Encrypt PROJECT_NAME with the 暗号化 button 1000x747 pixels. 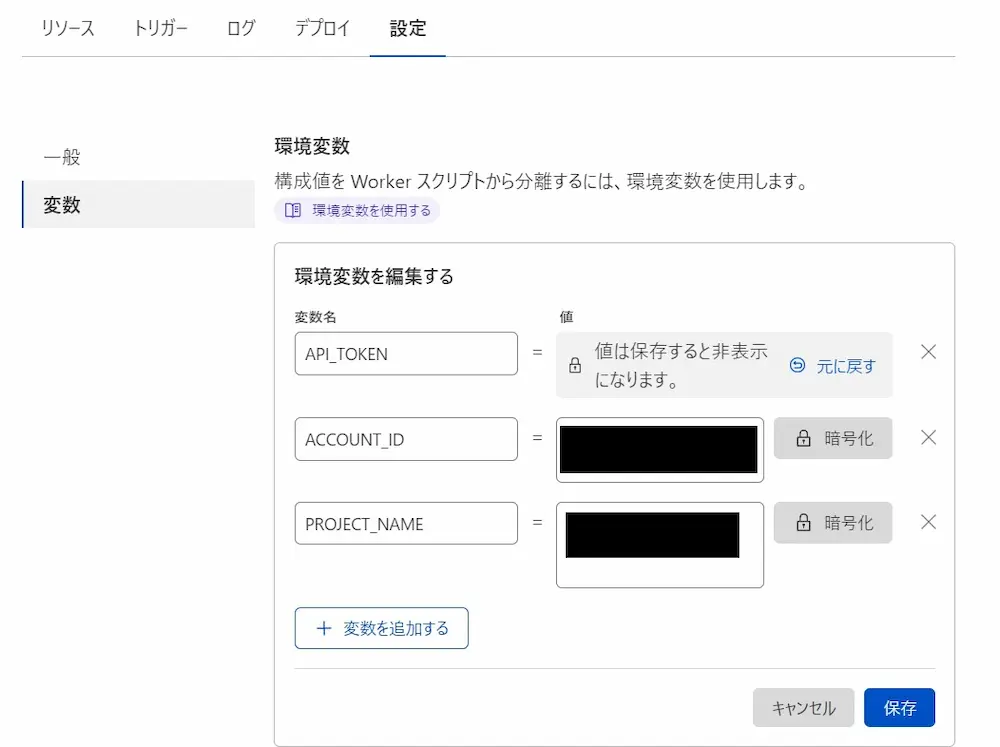tap(832, 523)
